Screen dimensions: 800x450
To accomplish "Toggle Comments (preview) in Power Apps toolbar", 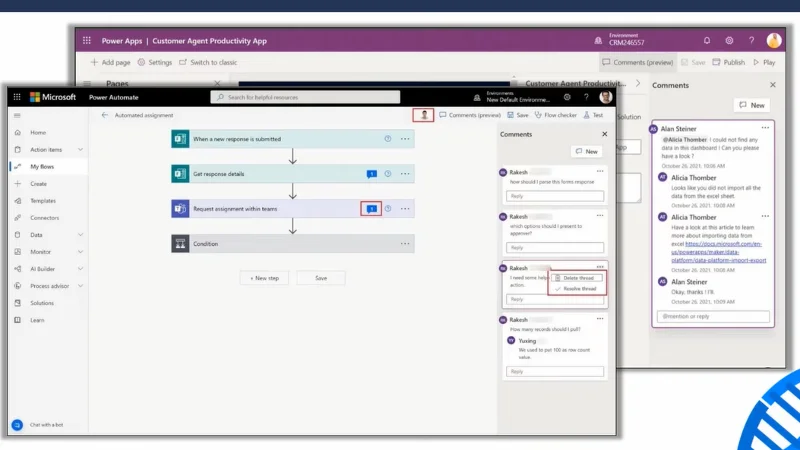I will [638, 62].
